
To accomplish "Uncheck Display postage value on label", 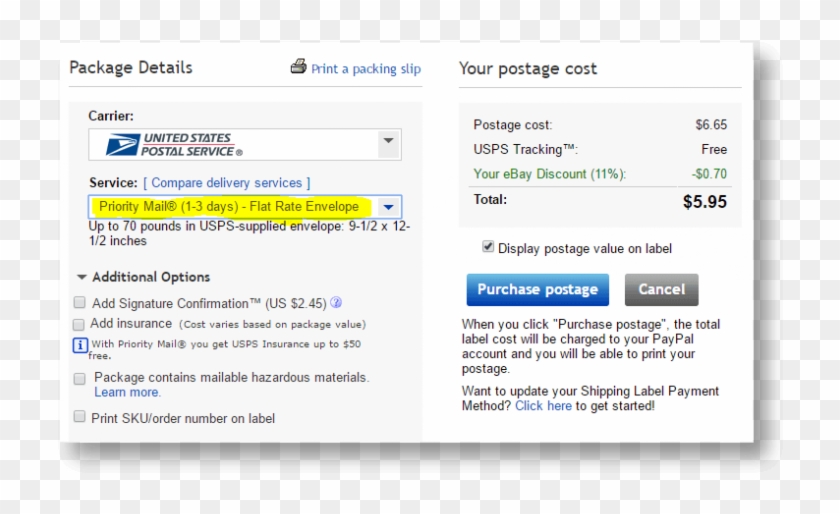I will pos(488,247).
